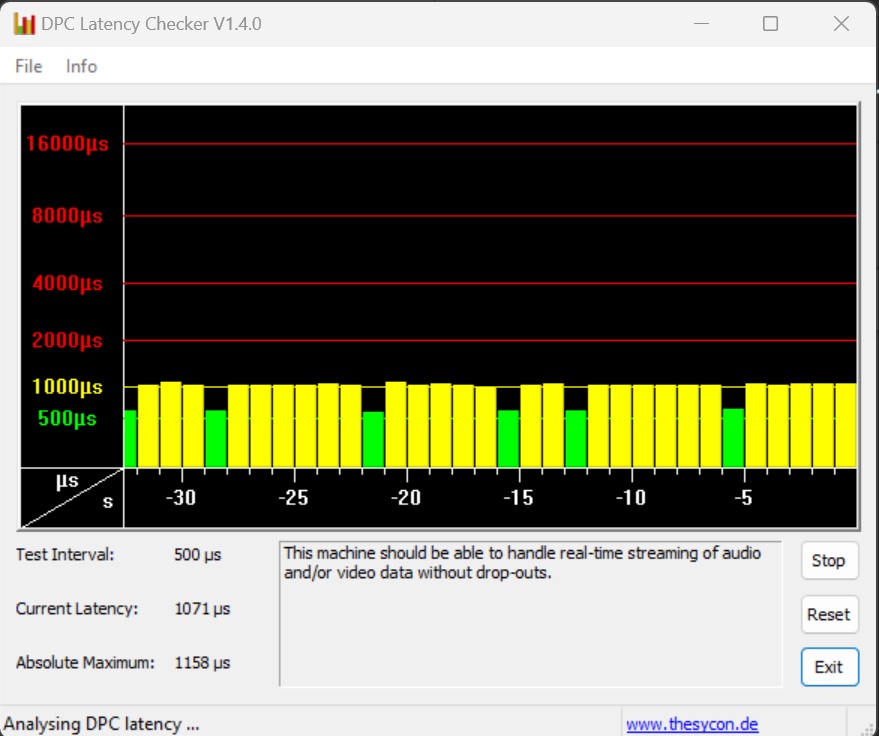Click the 500 µs test interval value

click(197, 555)
